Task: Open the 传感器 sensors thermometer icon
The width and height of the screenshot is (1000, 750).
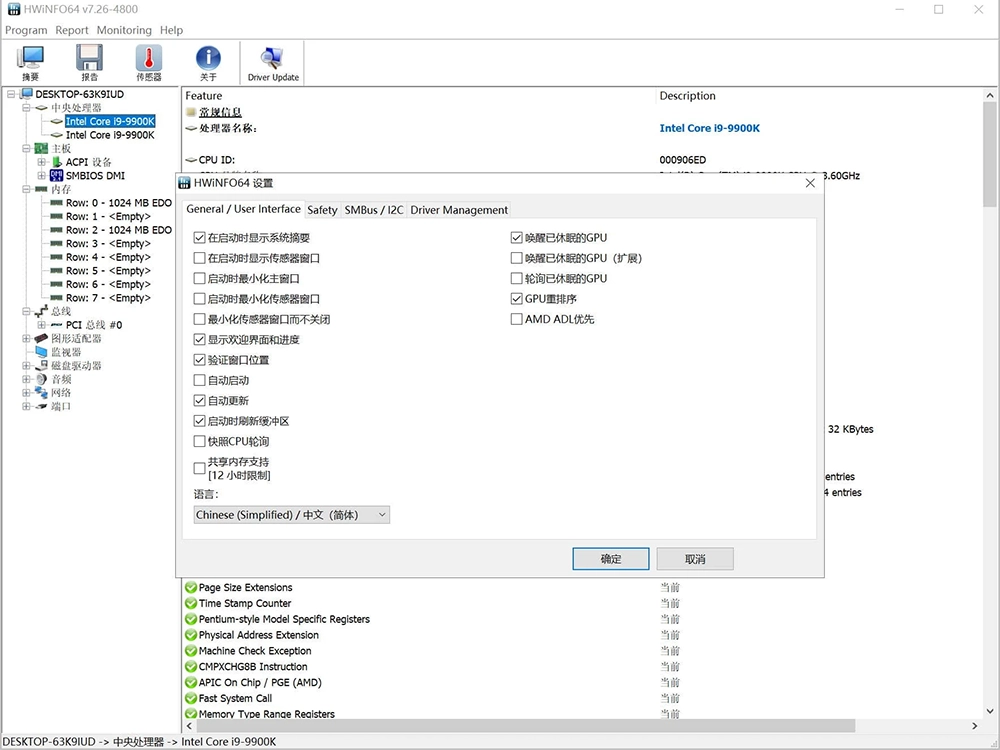Action: pos(148,63)
